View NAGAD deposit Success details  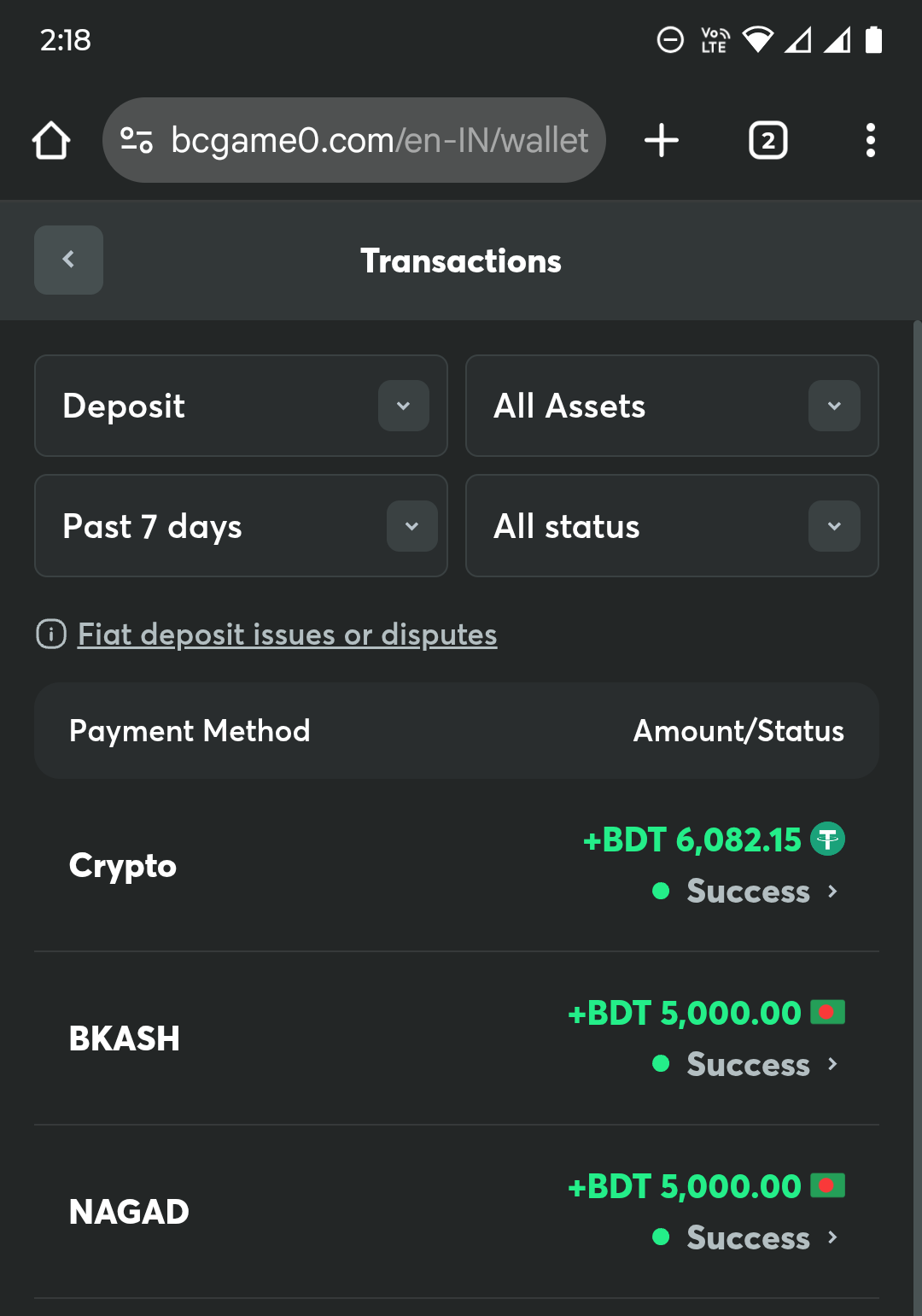click(748, 1238)
